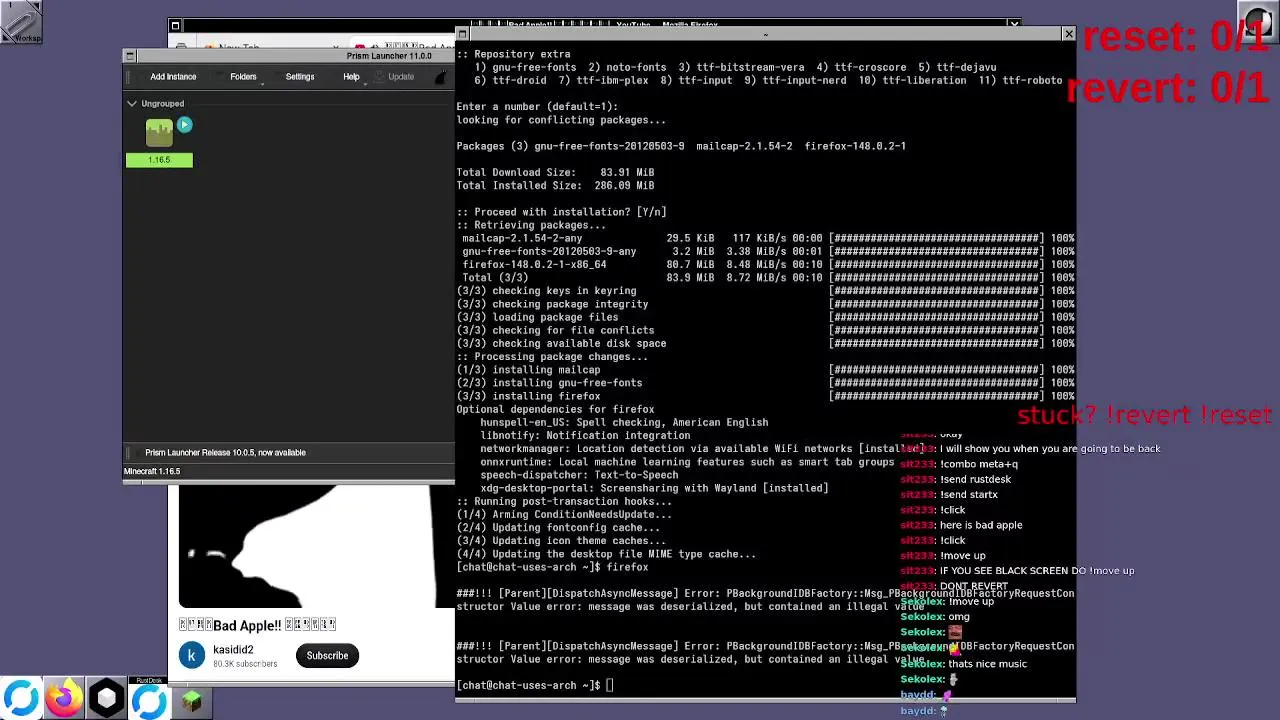Click '80.3K subscribers' text
The height and width of the screenshot is (720, 1280).
(x=245, y=664)
